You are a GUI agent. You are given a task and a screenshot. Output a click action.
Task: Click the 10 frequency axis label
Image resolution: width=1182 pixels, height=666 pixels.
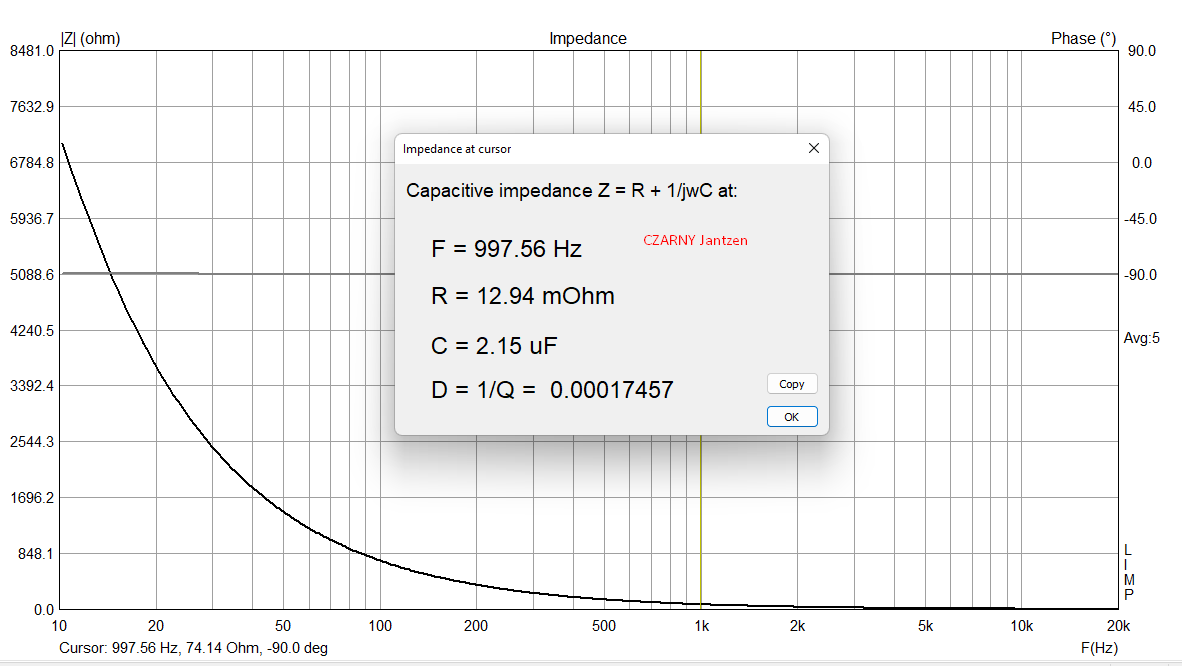coord(60,626)
